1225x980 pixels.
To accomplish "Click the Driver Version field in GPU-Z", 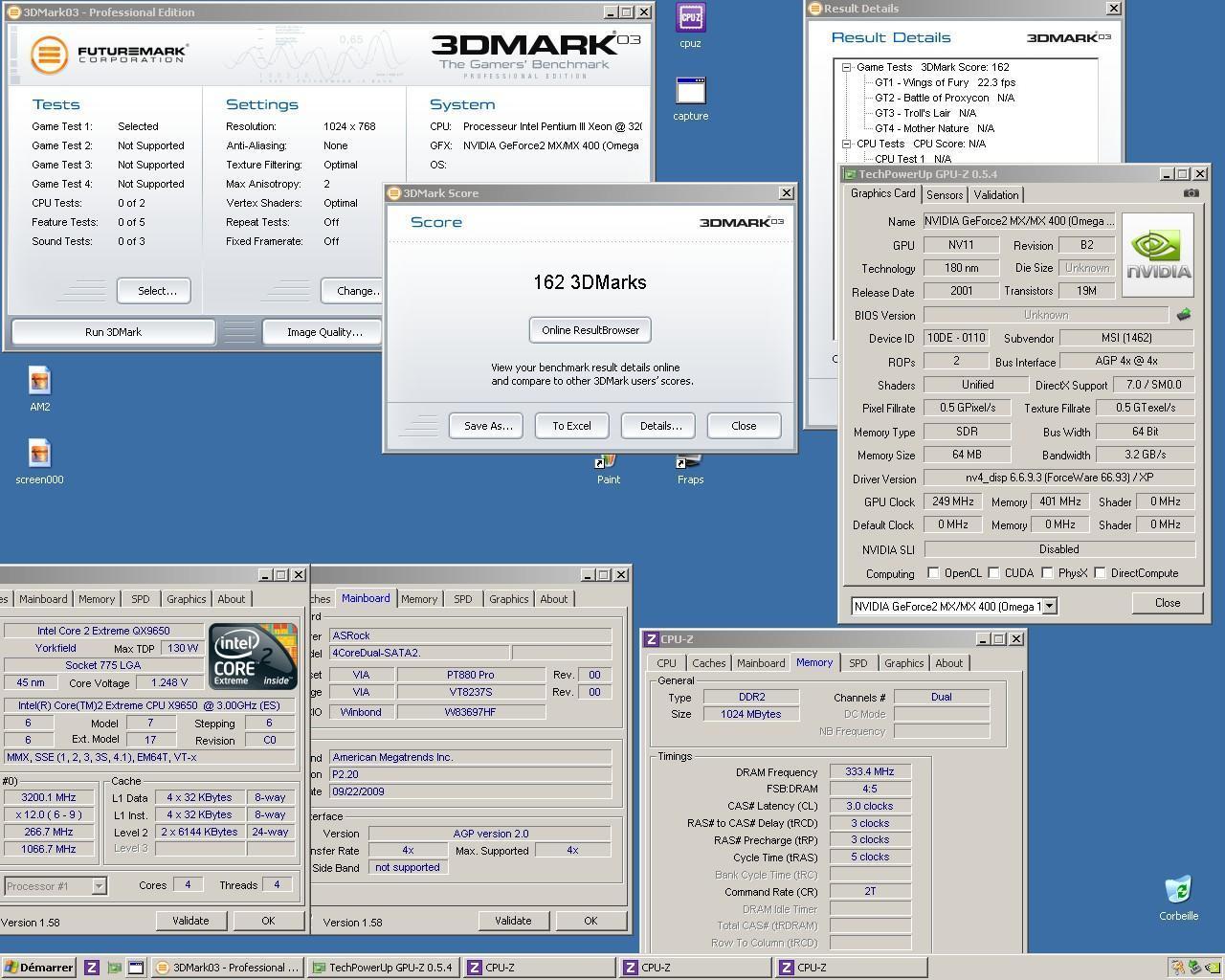I will [x=1059, y=478].
